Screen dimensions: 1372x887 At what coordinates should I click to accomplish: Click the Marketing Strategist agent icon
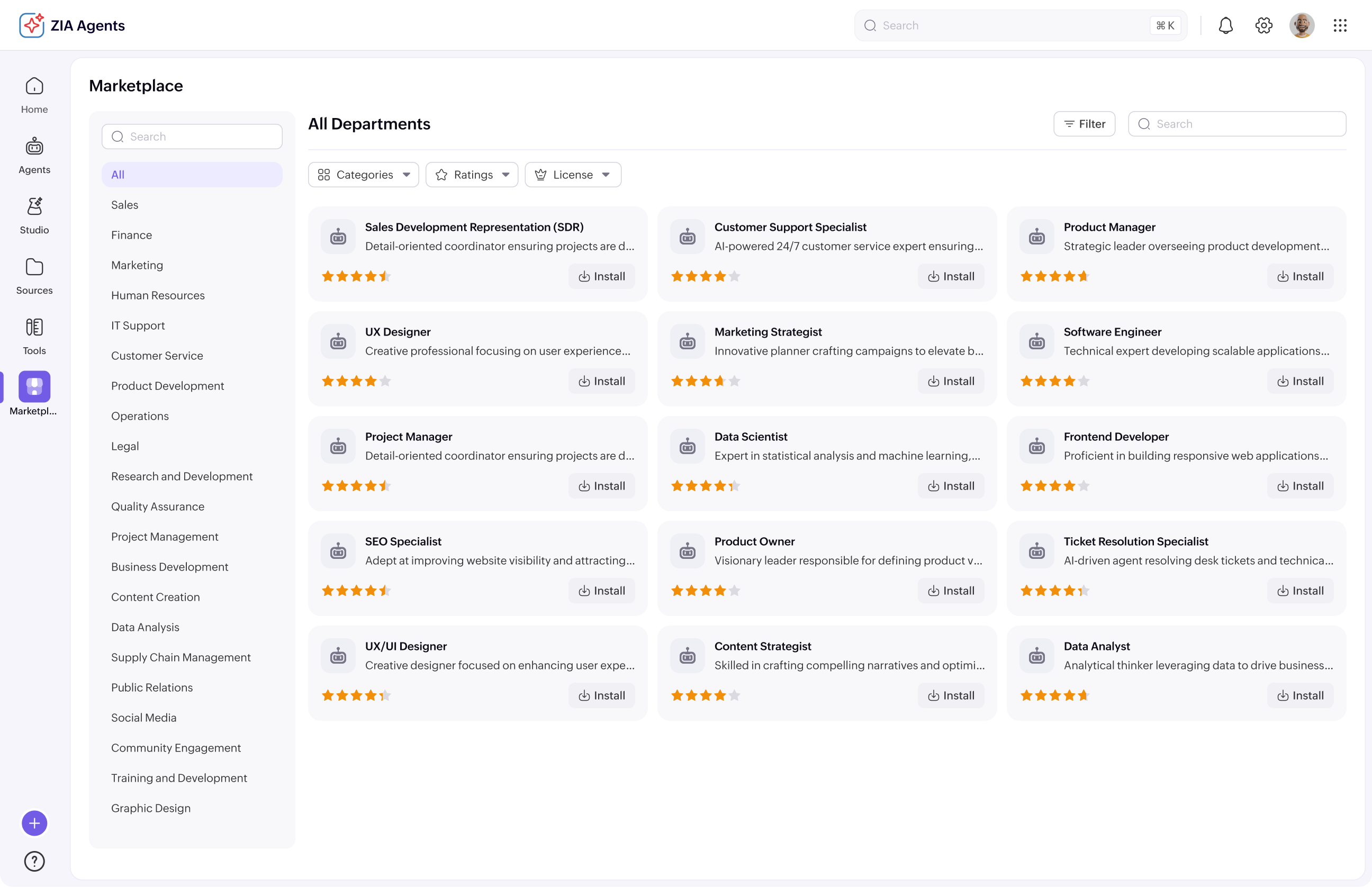[688, 341]
